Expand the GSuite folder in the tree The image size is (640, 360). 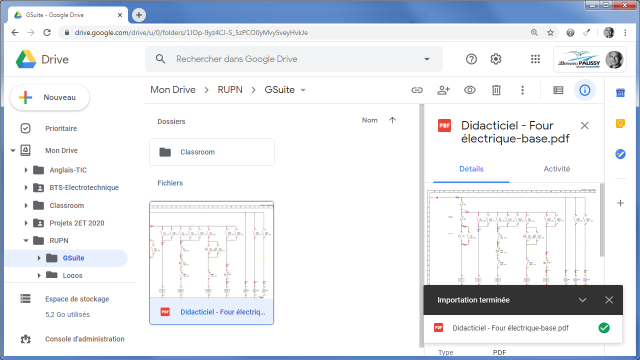pos(39,258)
